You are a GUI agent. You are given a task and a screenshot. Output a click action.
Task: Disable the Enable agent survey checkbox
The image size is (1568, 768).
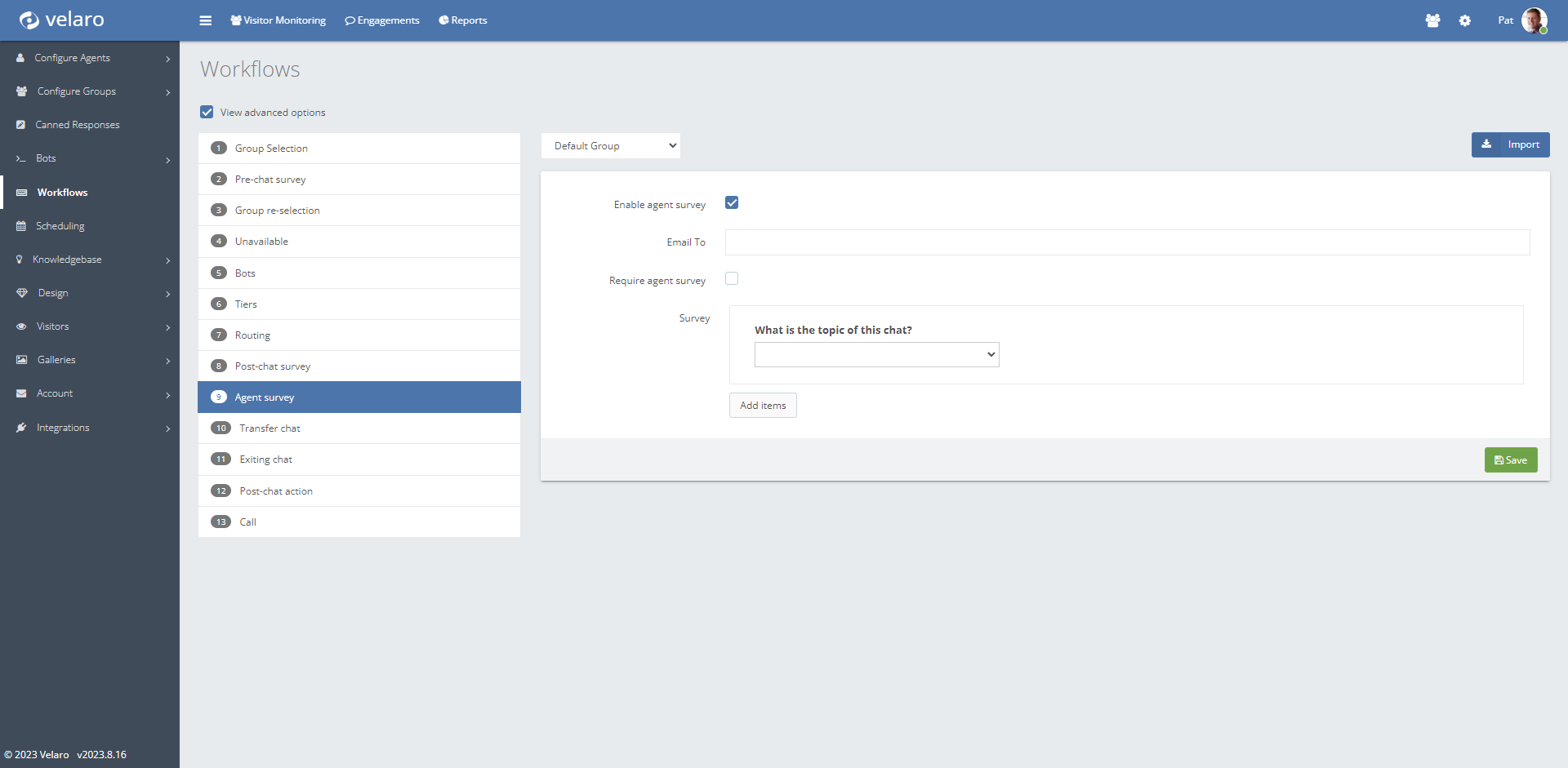pyautogui.click(x=732, y=203)
